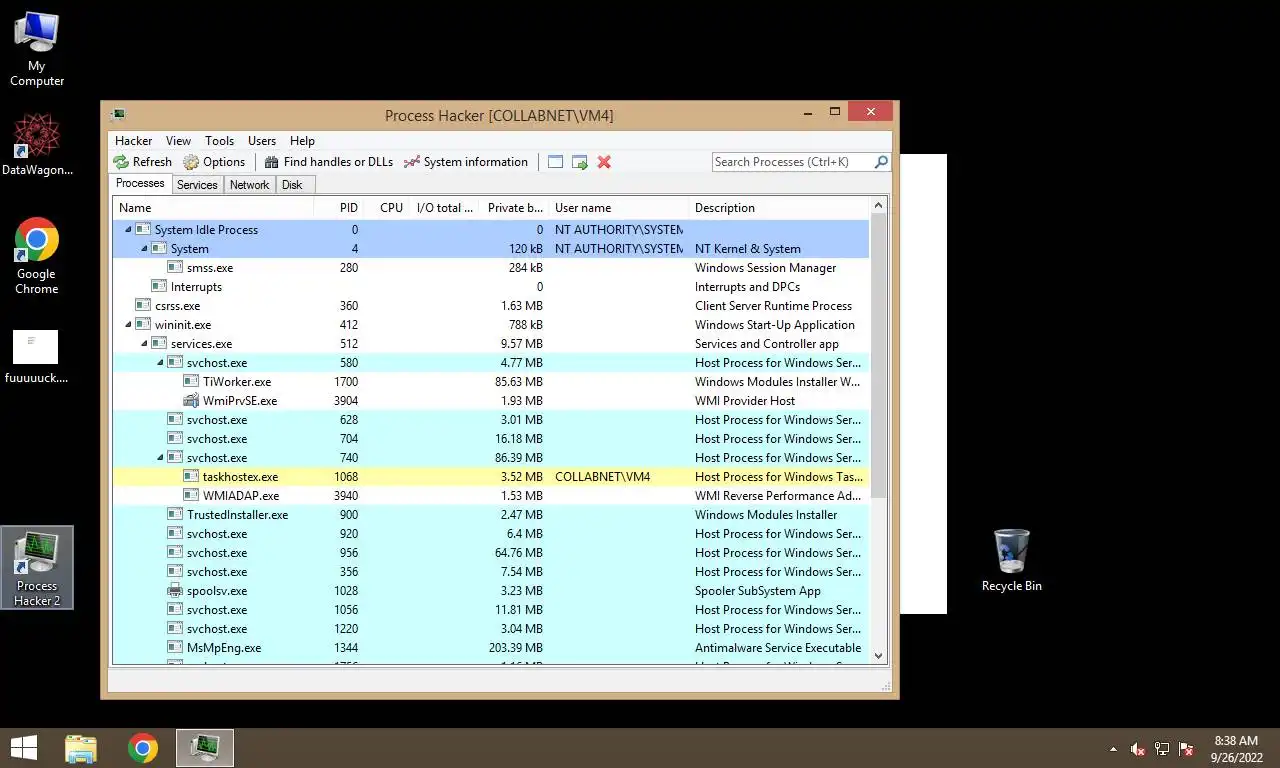This screenshot has width=1280, height=768.
Task: Click process list scrollbar down arrow
Action: (x=879, y=656)
